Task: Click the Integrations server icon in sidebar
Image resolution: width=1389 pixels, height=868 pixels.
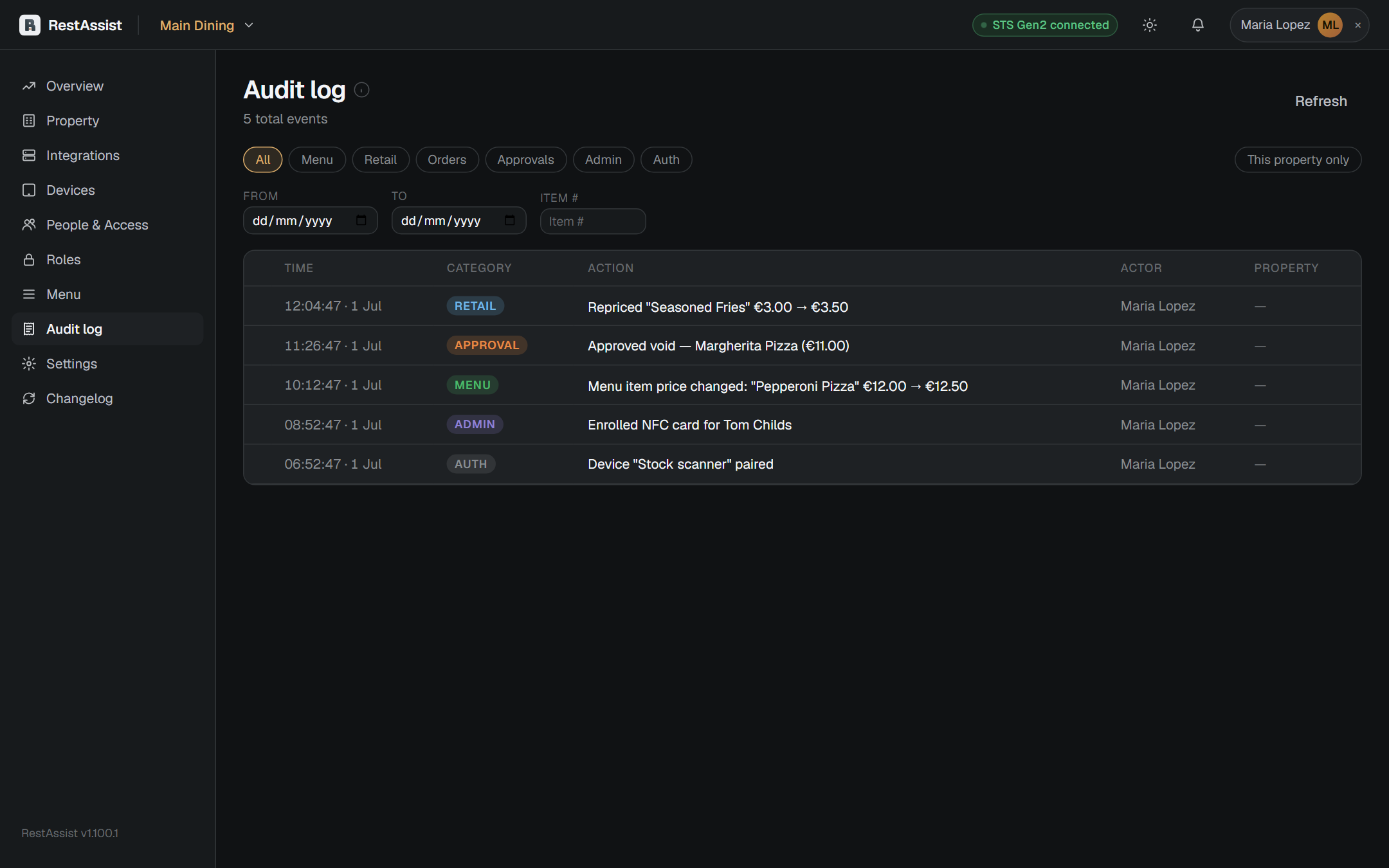Action: pos(29,156)
